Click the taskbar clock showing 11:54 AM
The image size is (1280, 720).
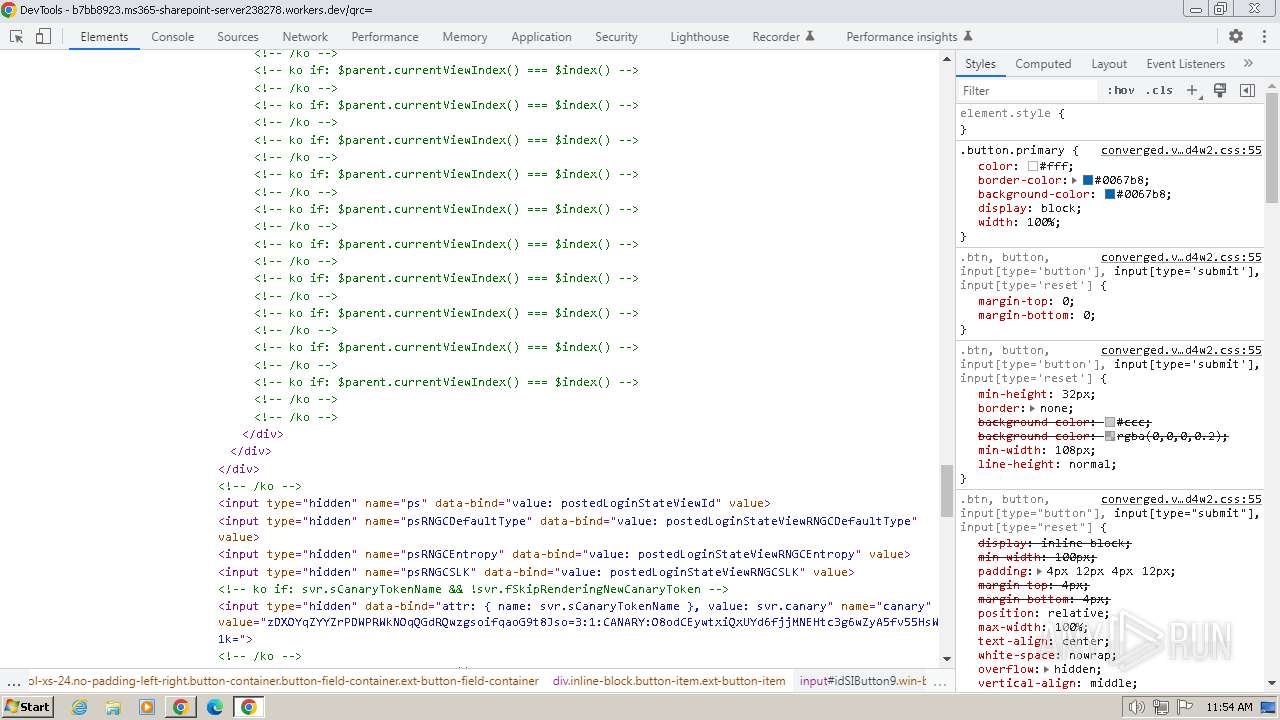pyautogui.click(x=1229, y=707)
